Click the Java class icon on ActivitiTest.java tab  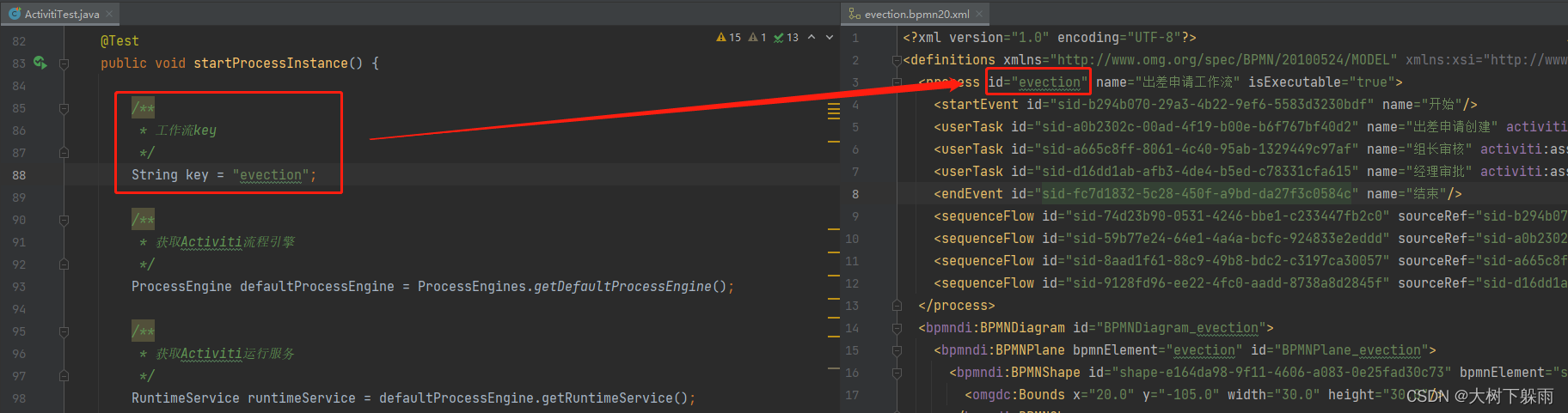pyautogui.click(x=15, y=14)
